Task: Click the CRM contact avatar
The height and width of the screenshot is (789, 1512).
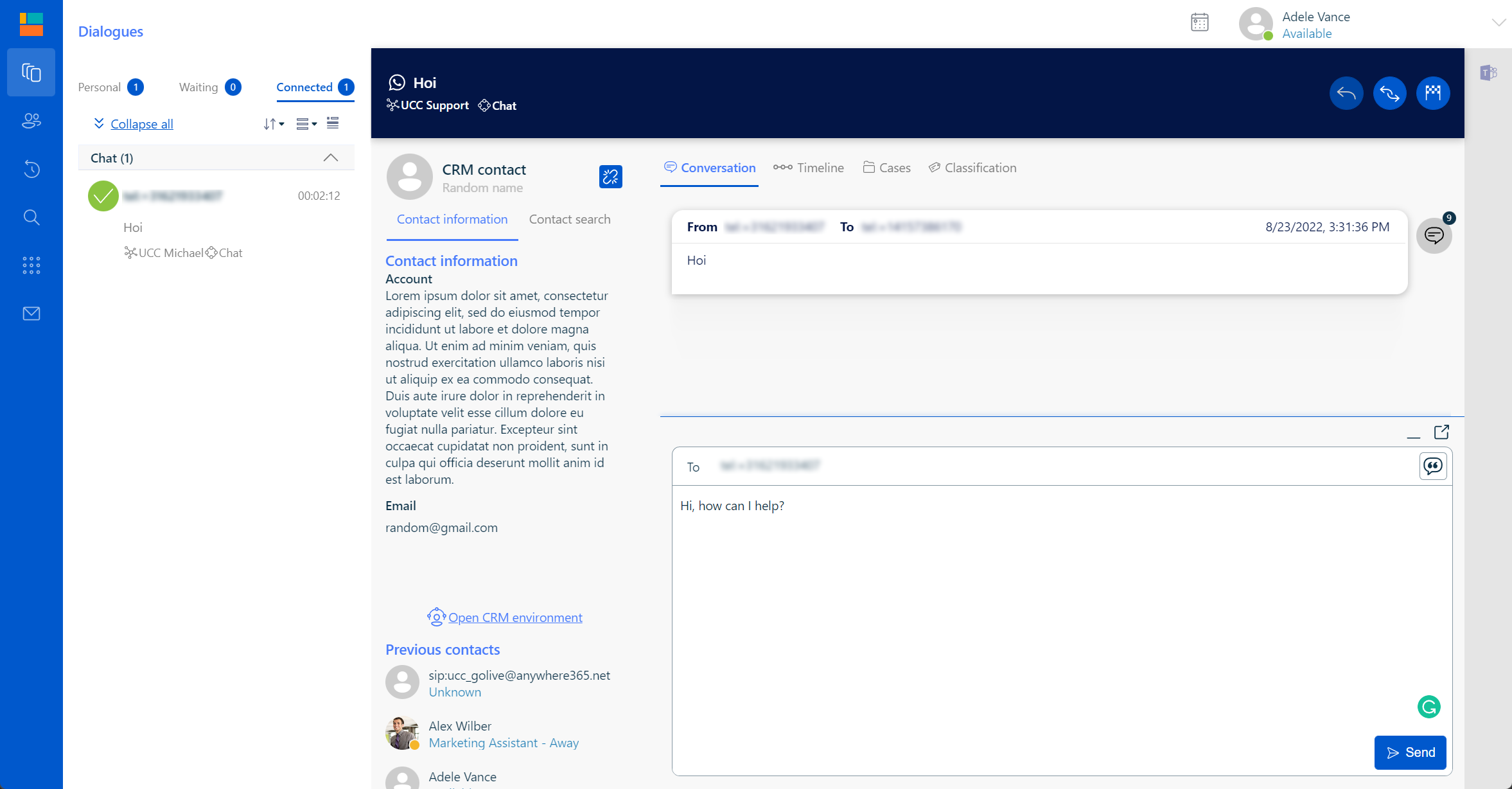Action: 409,177
